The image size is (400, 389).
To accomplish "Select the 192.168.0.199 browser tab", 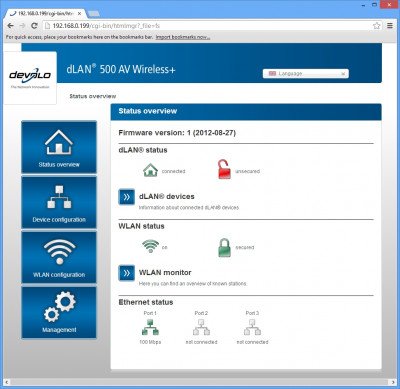I will coord(45,14).
